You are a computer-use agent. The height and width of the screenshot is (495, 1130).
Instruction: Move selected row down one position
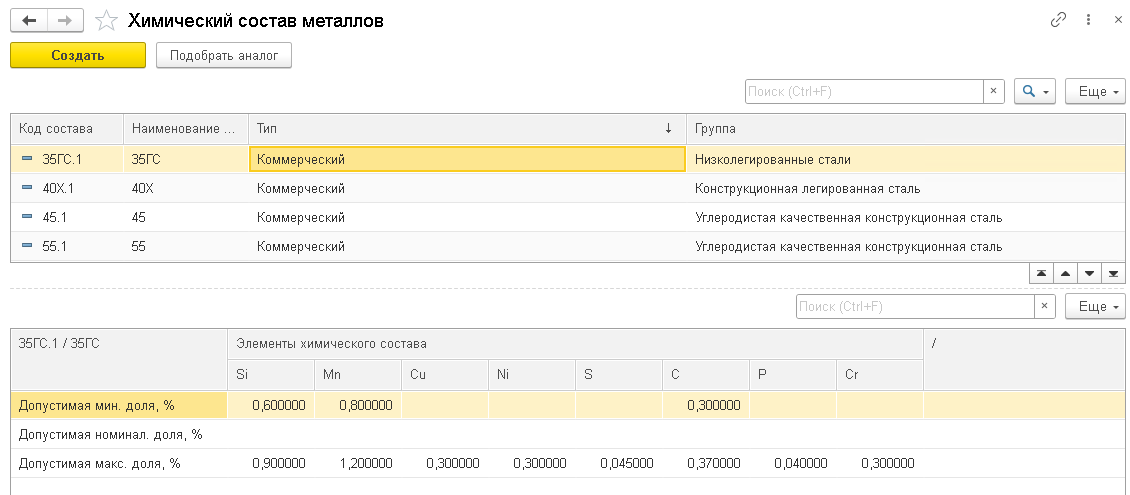click(1089, 274)
